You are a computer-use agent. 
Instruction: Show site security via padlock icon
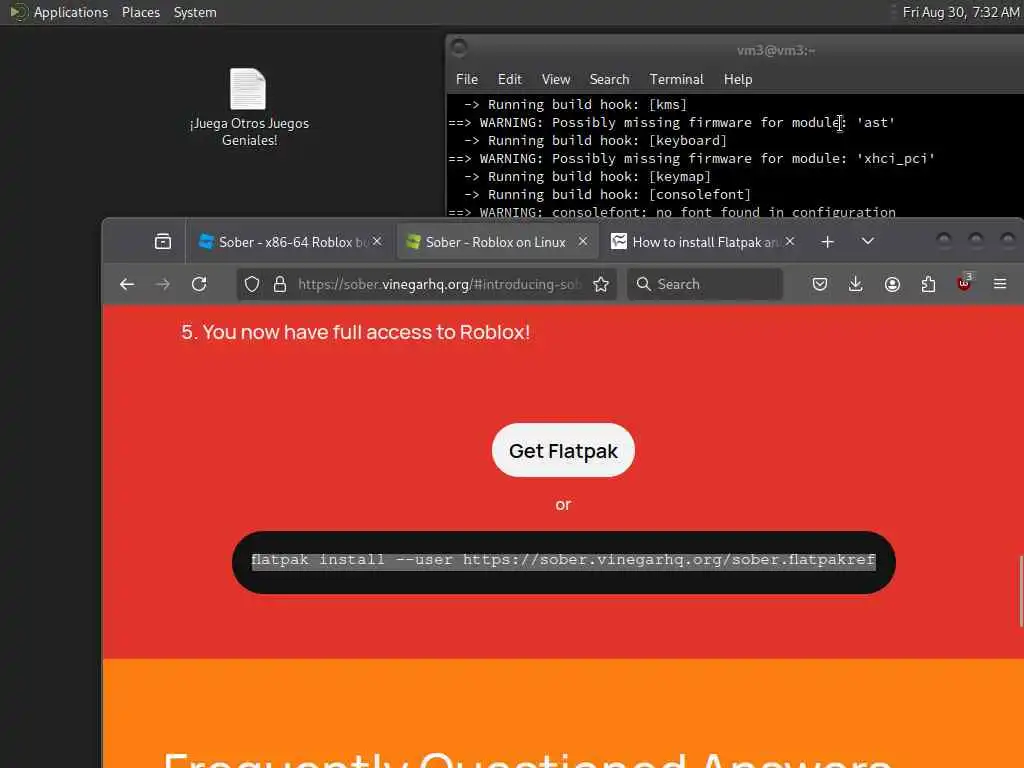pos(280,284)
